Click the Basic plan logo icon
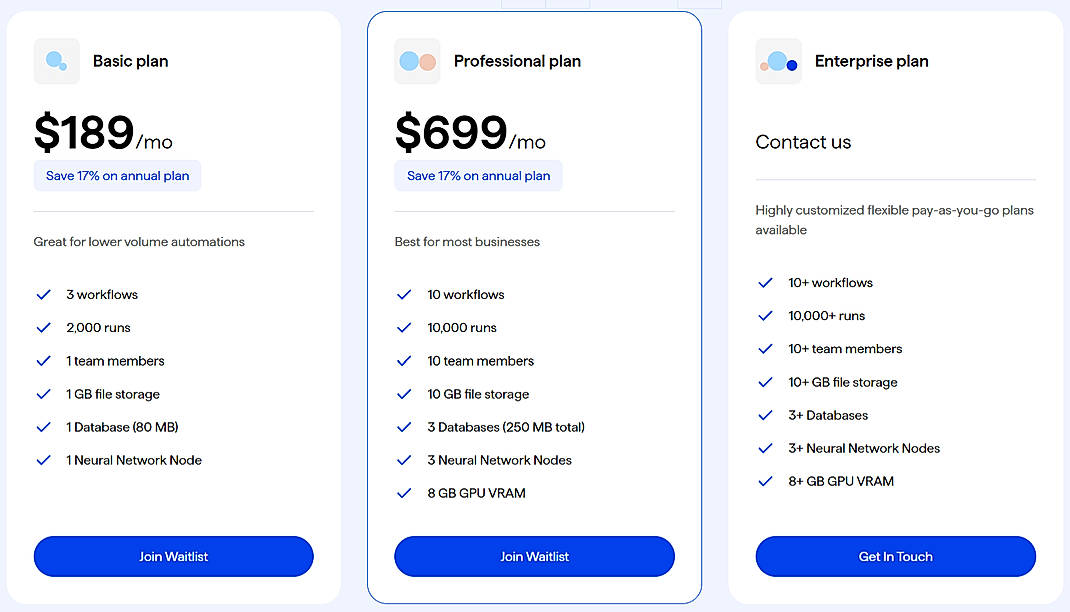This screenshot has width=1070, height=612. coord(57,61)
